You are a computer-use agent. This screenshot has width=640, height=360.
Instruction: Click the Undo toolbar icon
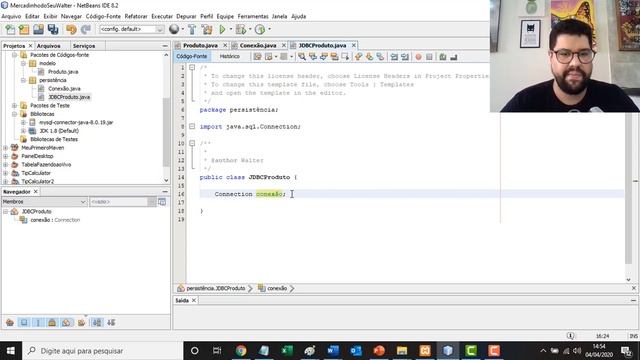point(71,29)
